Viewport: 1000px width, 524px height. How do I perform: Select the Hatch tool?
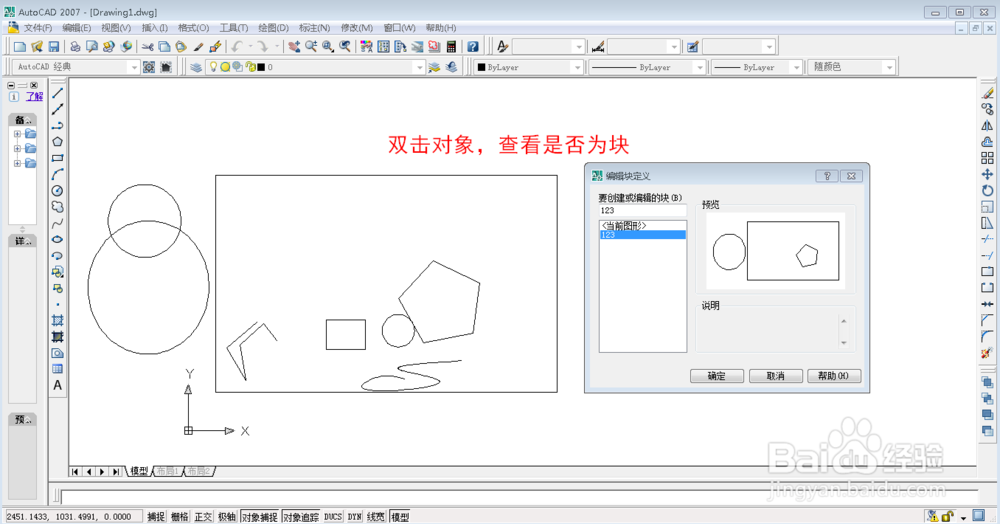(x=57, y=320)
